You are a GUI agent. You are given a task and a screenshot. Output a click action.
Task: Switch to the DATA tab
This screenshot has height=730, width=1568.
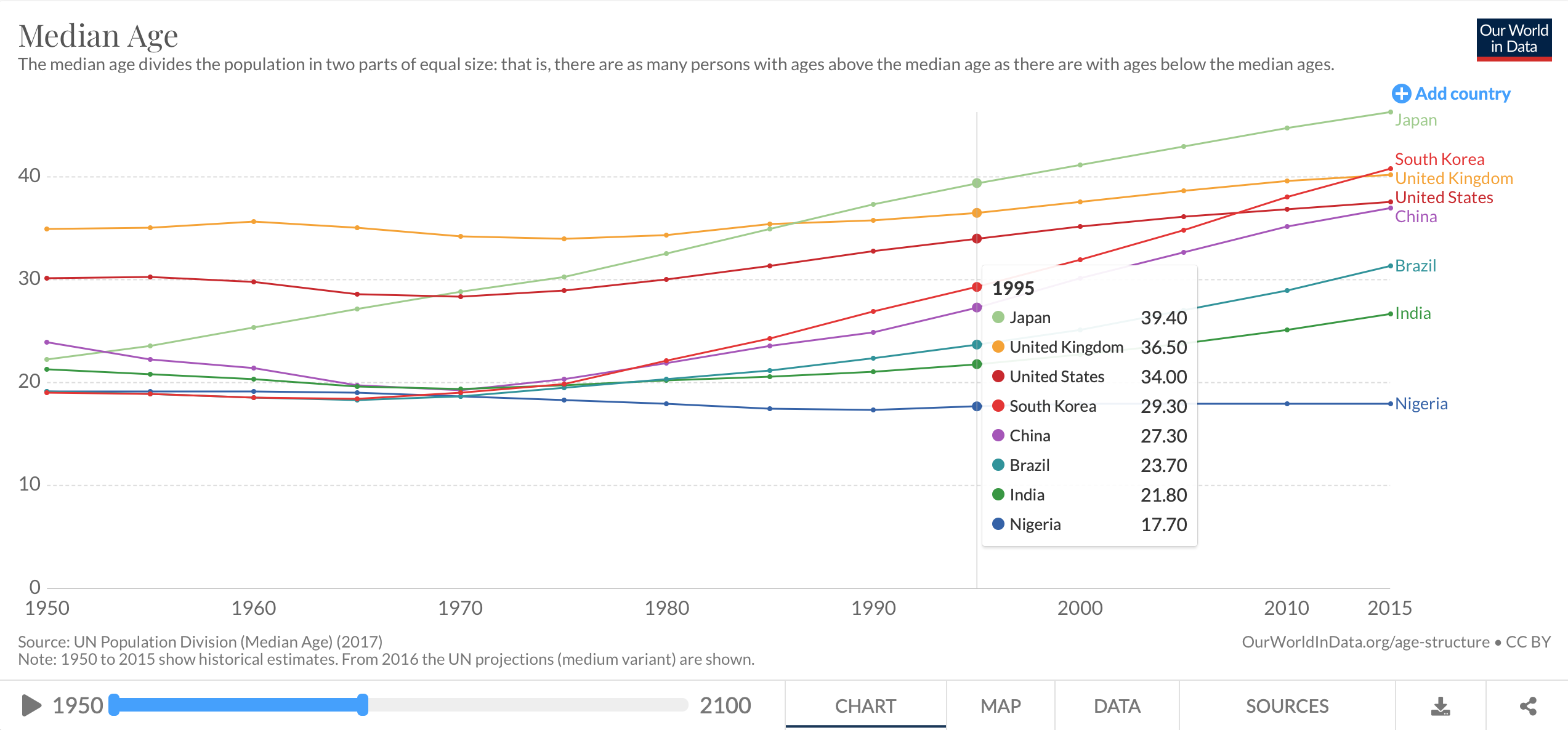[1117, 706]
